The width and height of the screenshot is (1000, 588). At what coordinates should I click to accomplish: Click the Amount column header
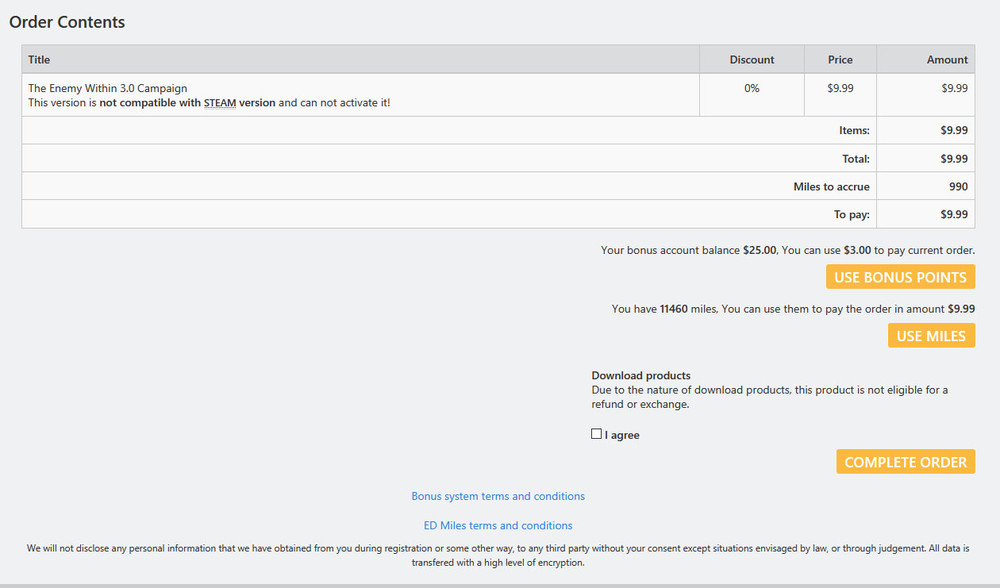947,60
